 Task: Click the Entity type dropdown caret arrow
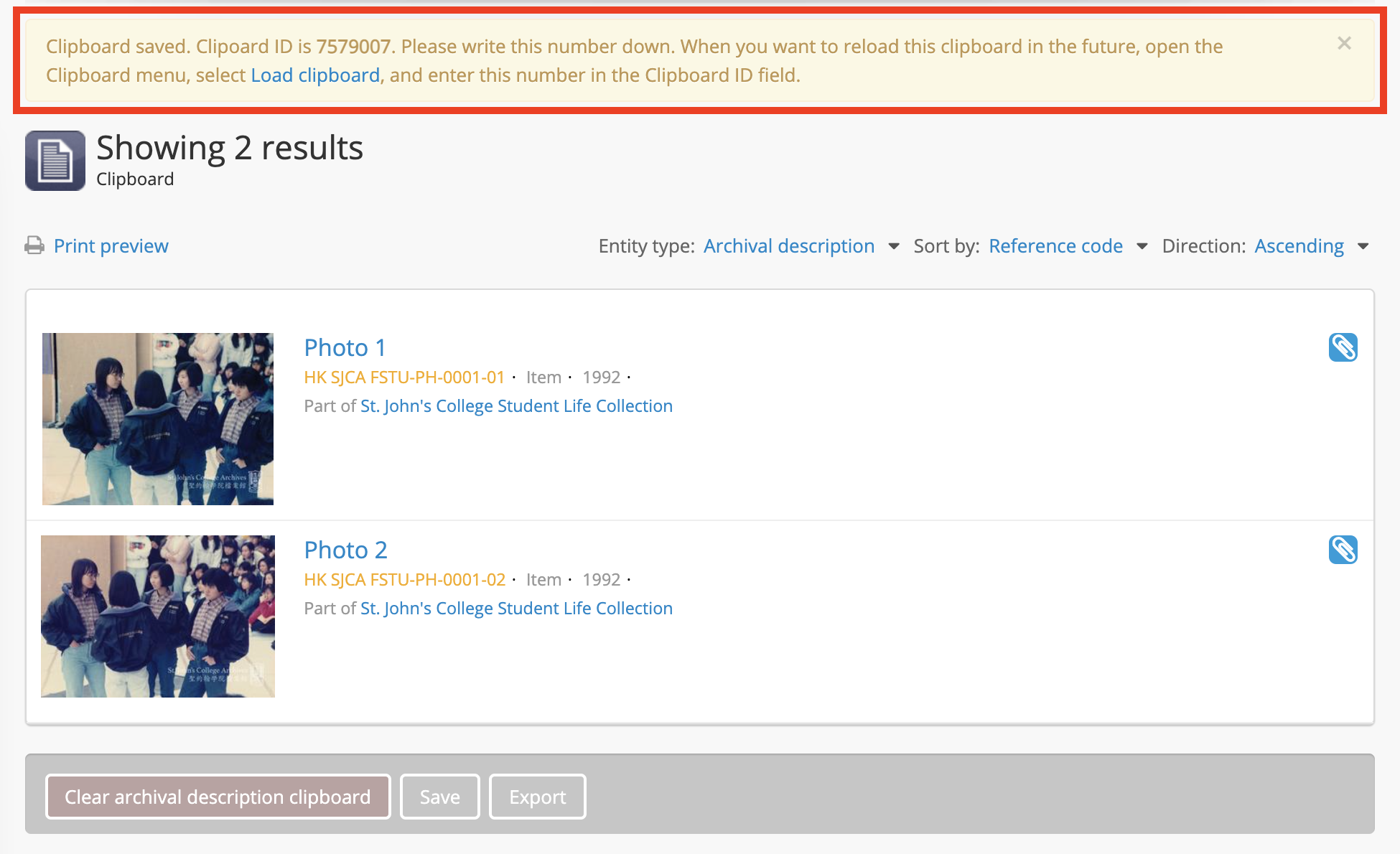894,247
